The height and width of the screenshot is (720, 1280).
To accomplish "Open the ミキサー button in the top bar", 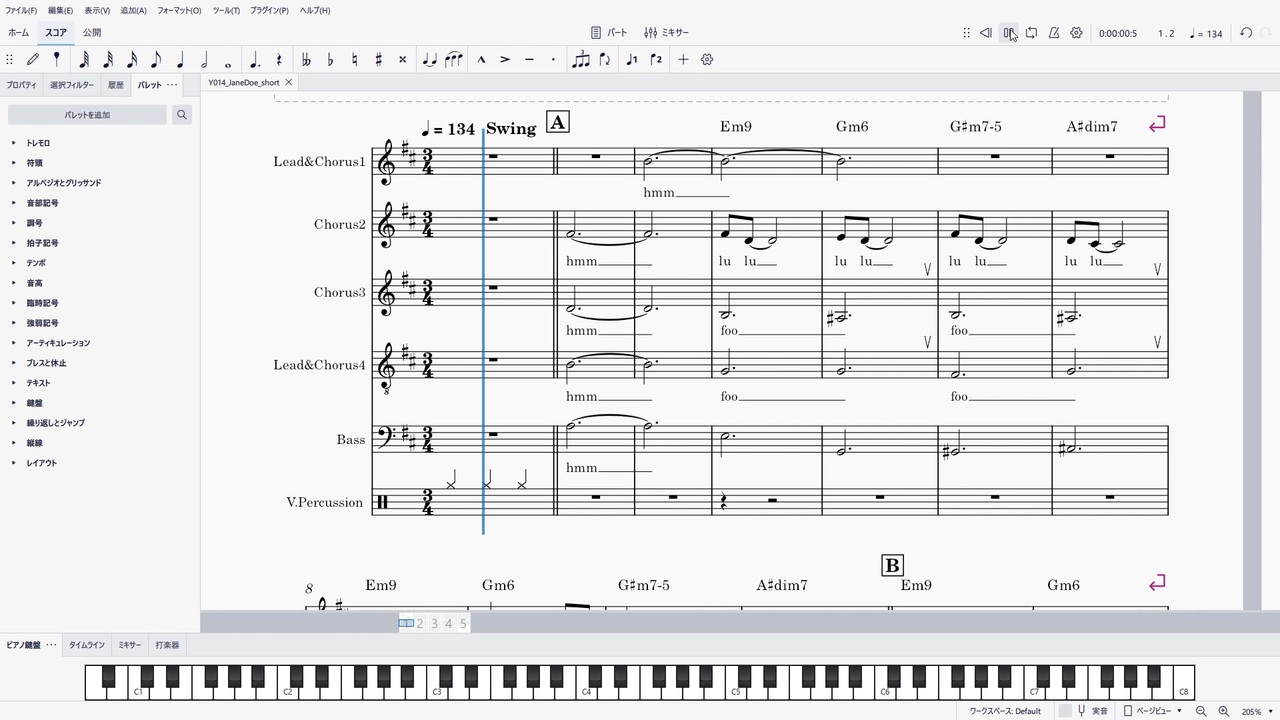I will pos(666,33).
